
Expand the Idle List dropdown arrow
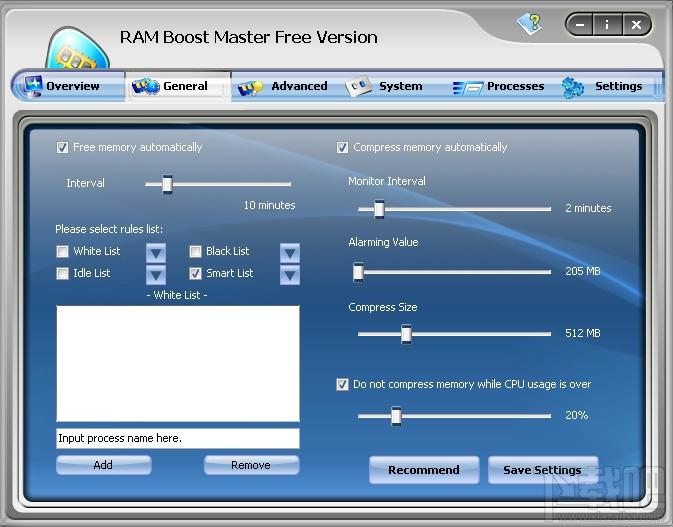tap(156, 275)
